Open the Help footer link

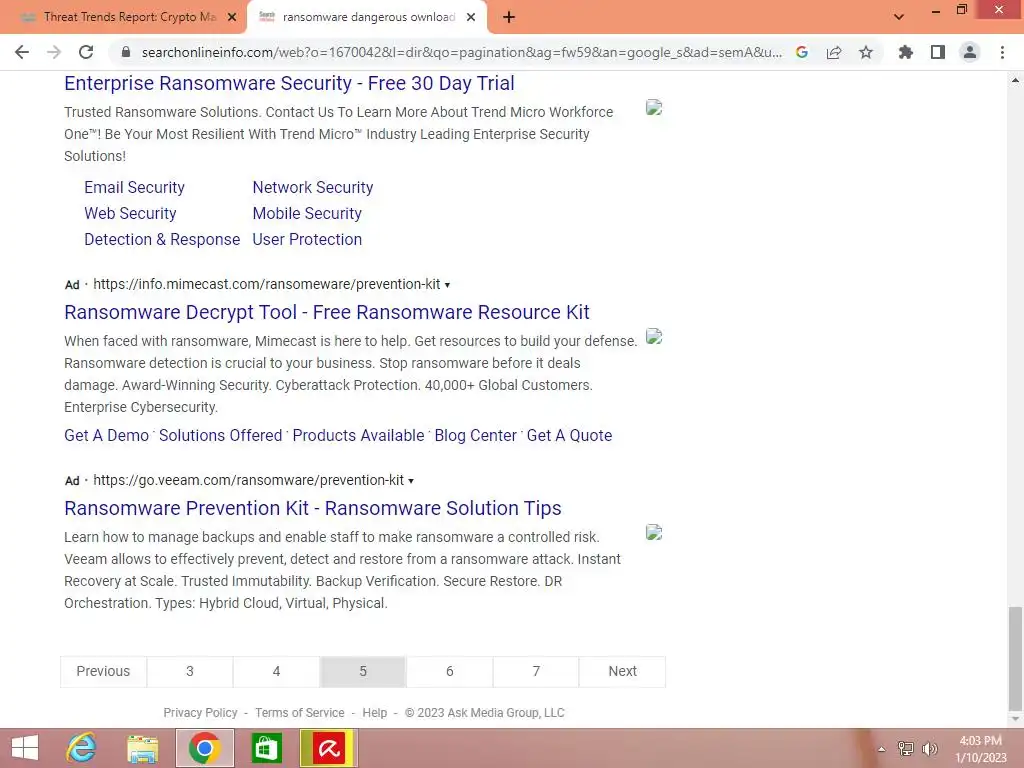pos(375,712)
